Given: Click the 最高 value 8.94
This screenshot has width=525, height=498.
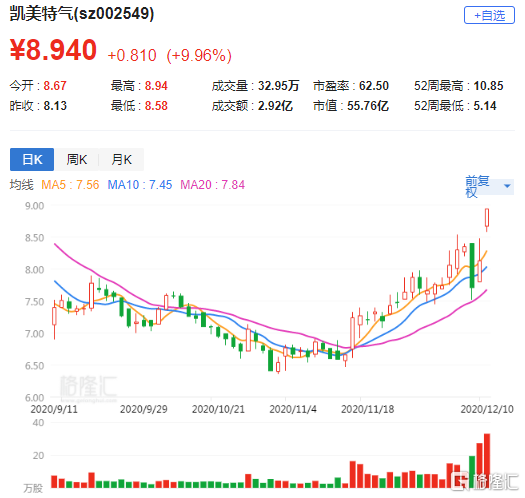Looking at the screenshot, I should point(156,86).
